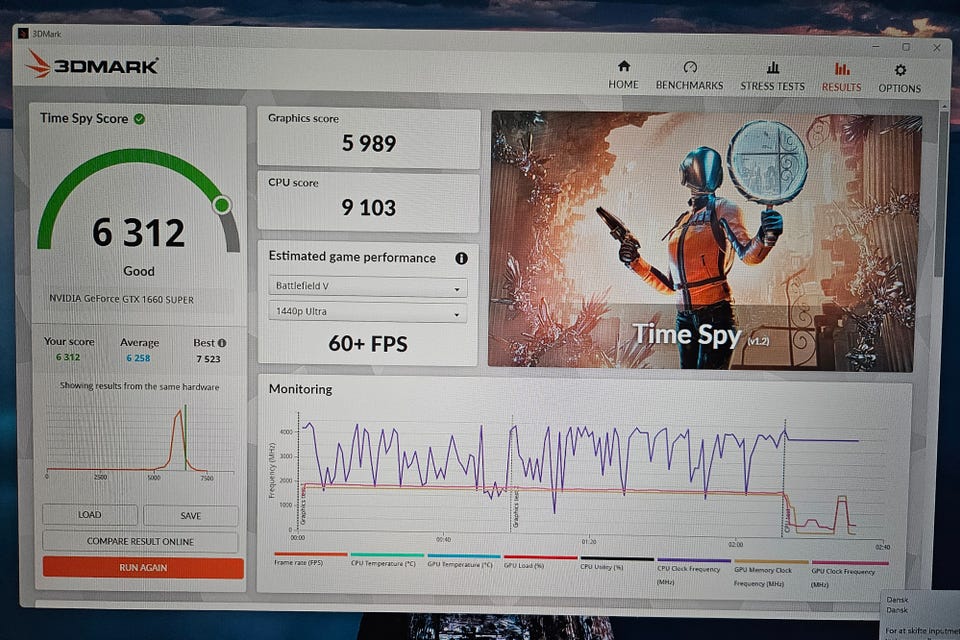Click the large 6 312 Time Spy score
The height and width of the screenshot is (640, 960).
(x=138, y=233)
